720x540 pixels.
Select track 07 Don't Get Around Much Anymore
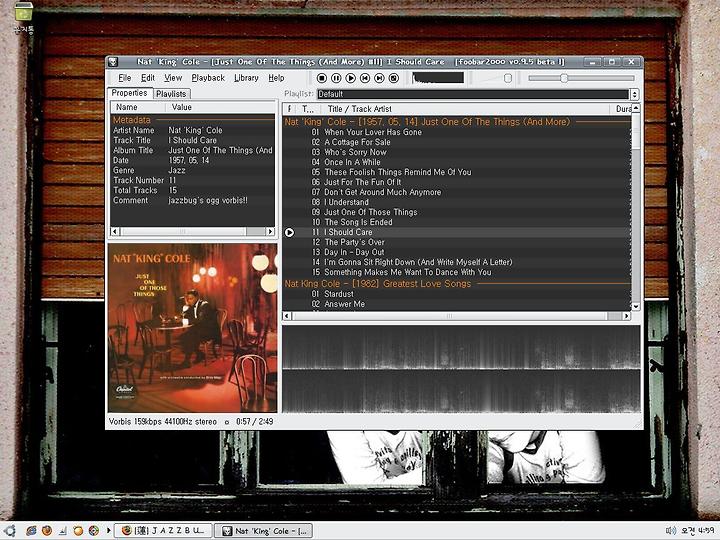pos(457,192)
